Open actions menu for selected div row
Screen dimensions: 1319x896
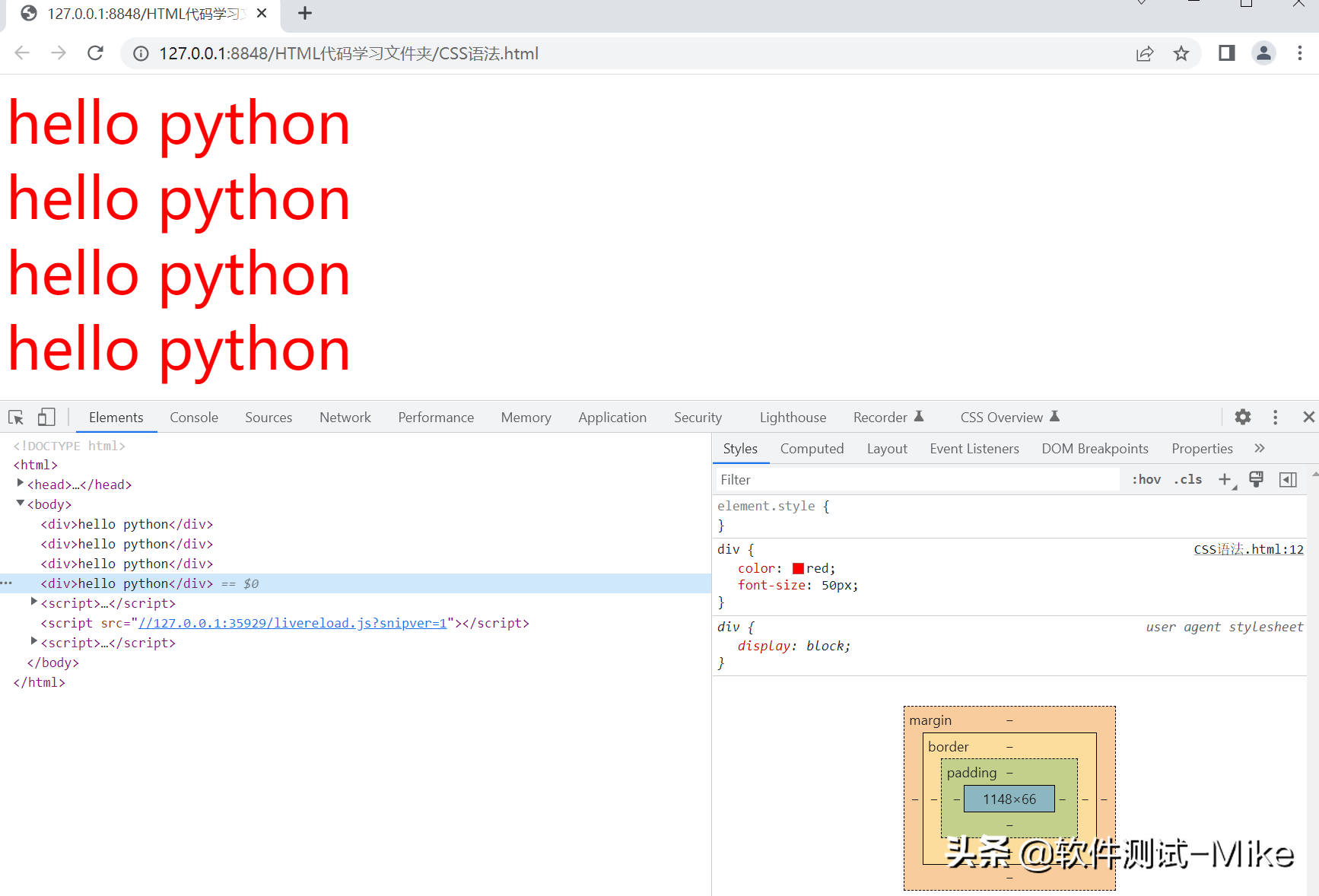[x=7, y=583]
